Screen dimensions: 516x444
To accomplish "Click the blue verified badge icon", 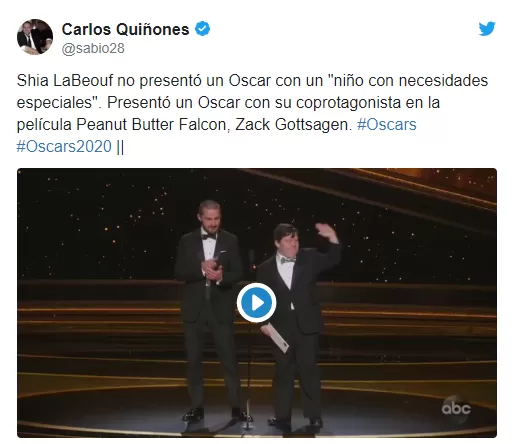I will coord(202,29).
